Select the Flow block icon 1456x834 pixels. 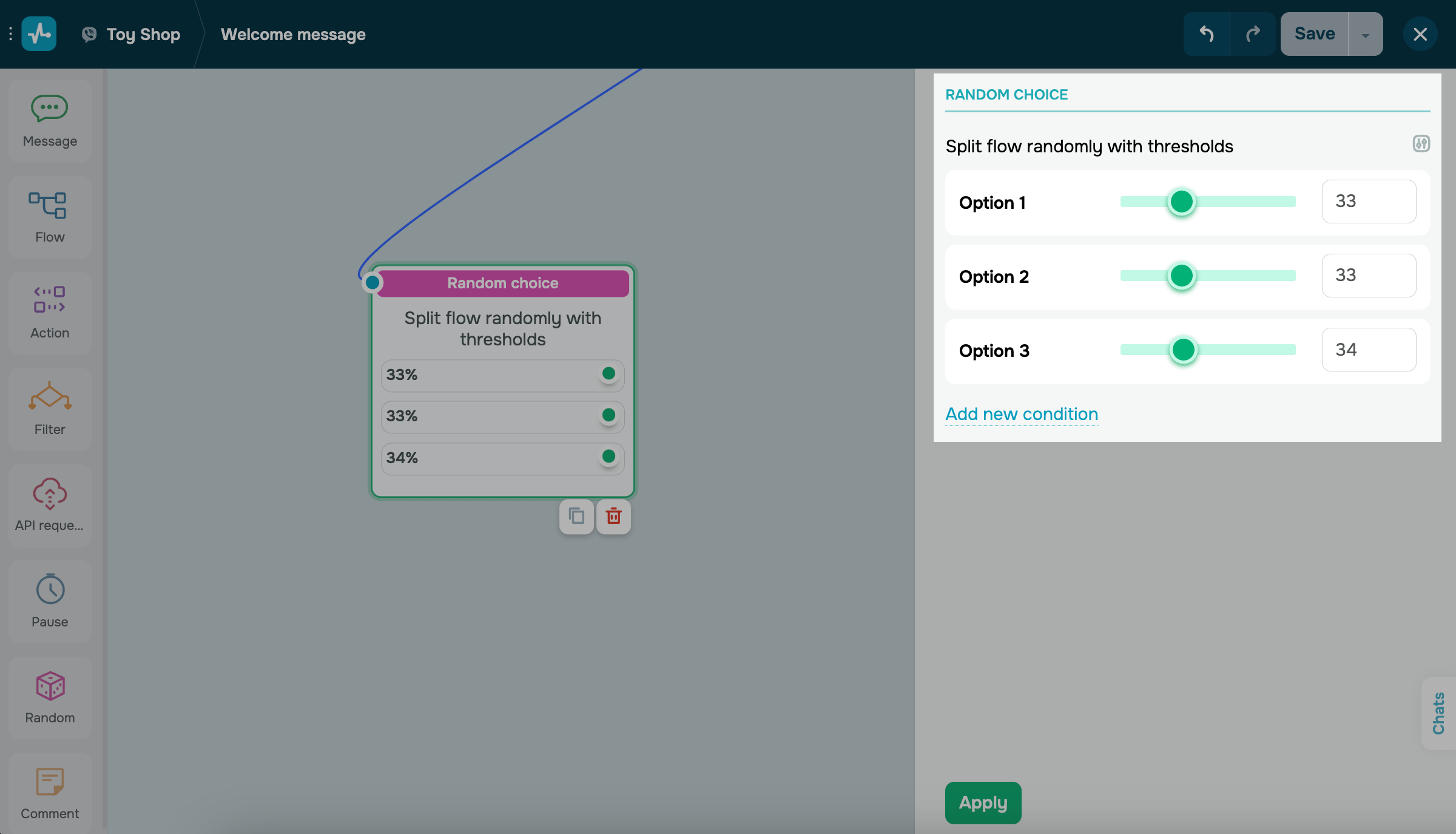(47, 206)
